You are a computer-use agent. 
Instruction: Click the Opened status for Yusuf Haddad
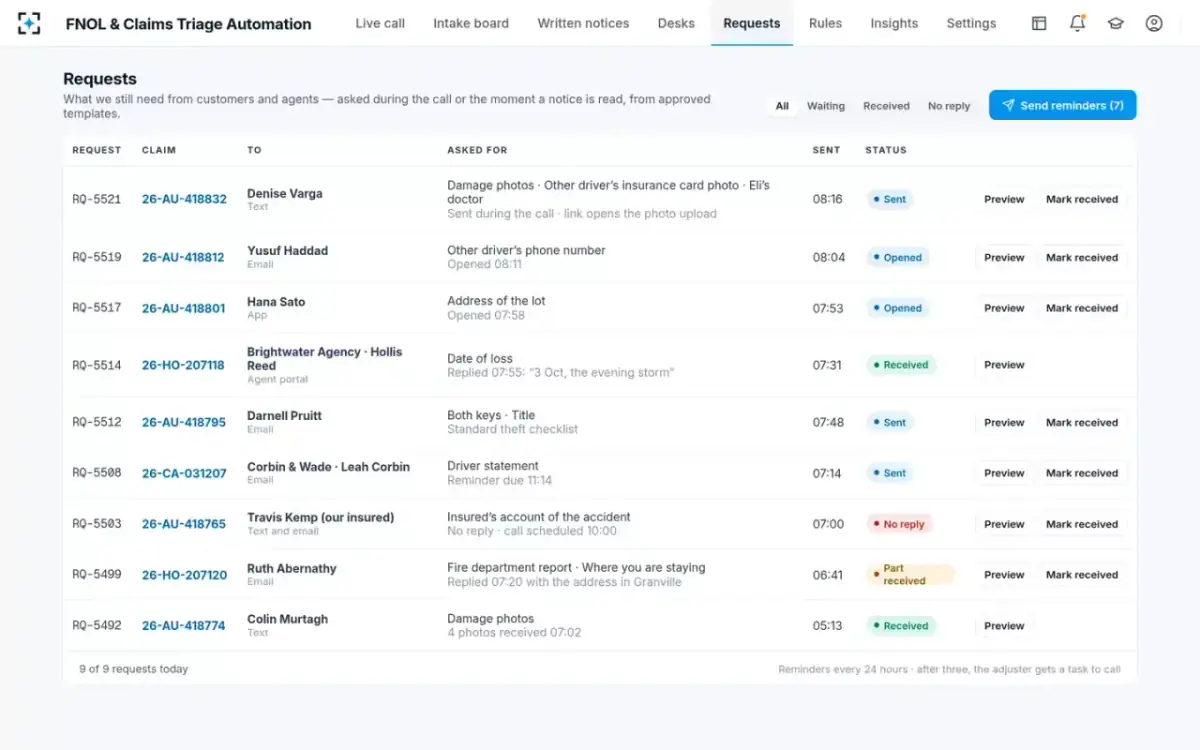(897, 257)
